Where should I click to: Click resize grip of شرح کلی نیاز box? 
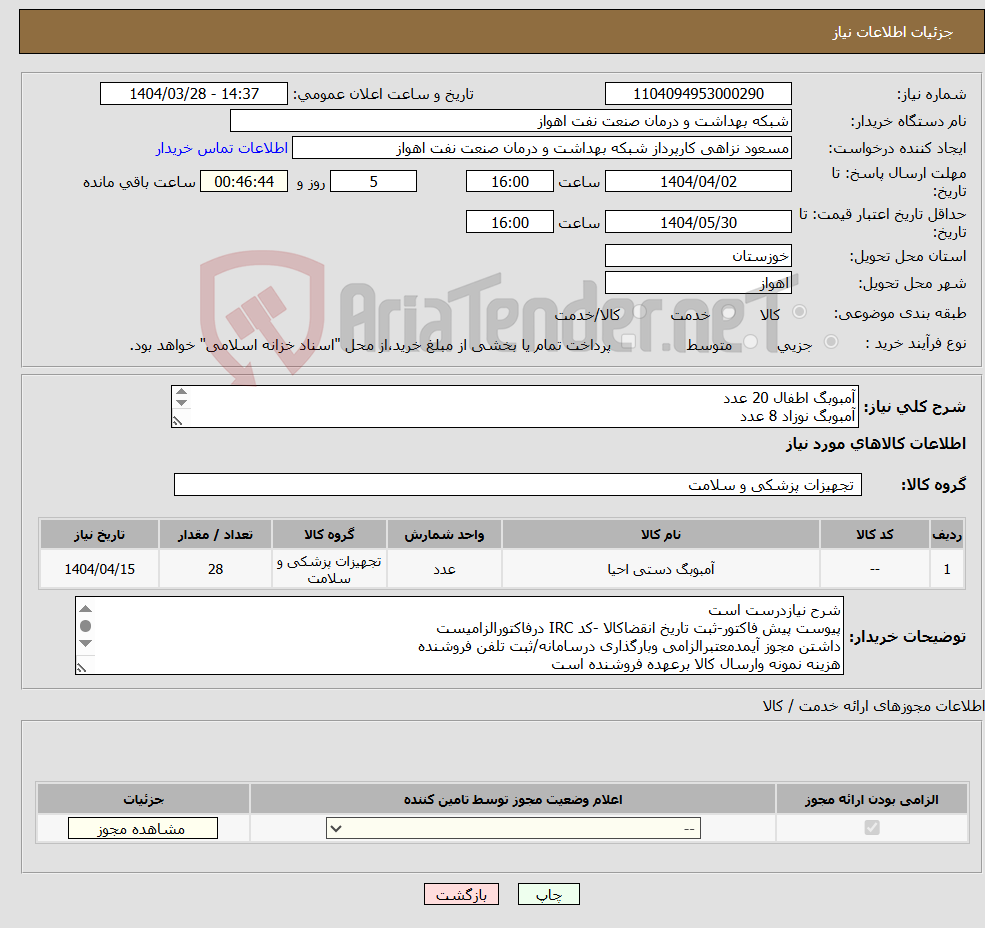178,421
